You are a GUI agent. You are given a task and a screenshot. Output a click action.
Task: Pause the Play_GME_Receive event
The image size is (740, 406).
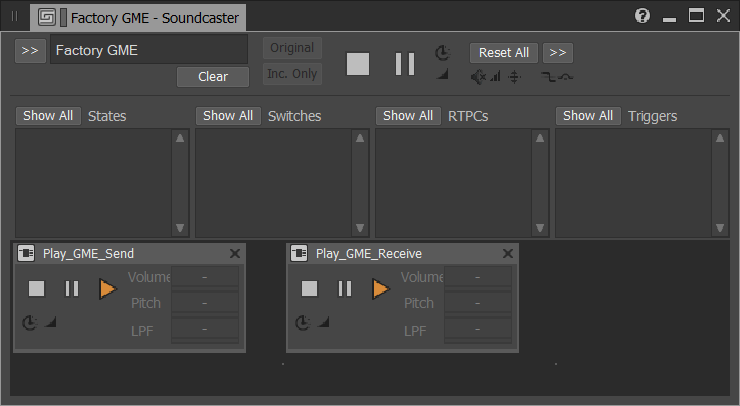point(345,288)
